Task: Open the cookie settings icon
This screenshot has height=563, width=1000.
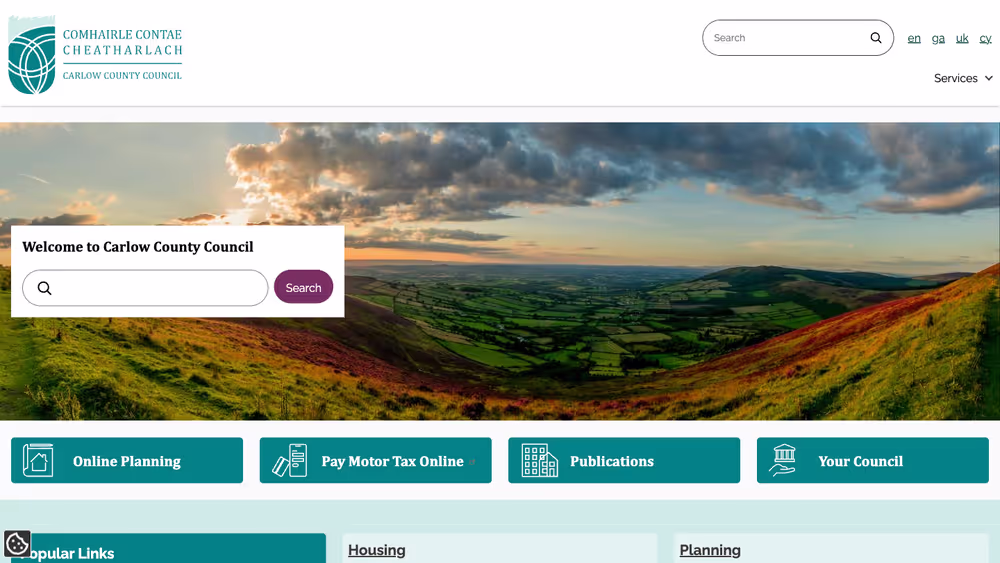Action: (x=17, y=544)
